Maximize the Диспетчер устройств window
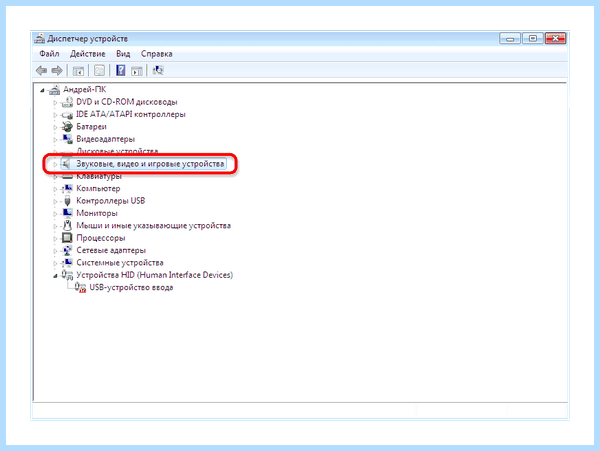 [x=533, y=38]
